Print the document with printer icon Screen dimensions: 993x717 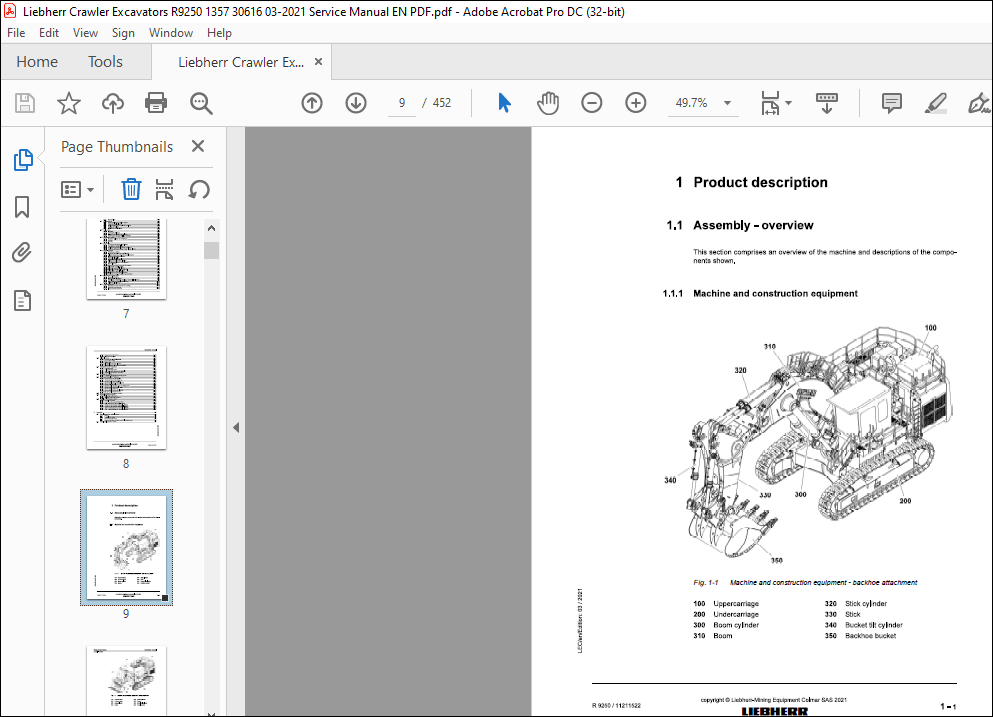coord(156,103)
